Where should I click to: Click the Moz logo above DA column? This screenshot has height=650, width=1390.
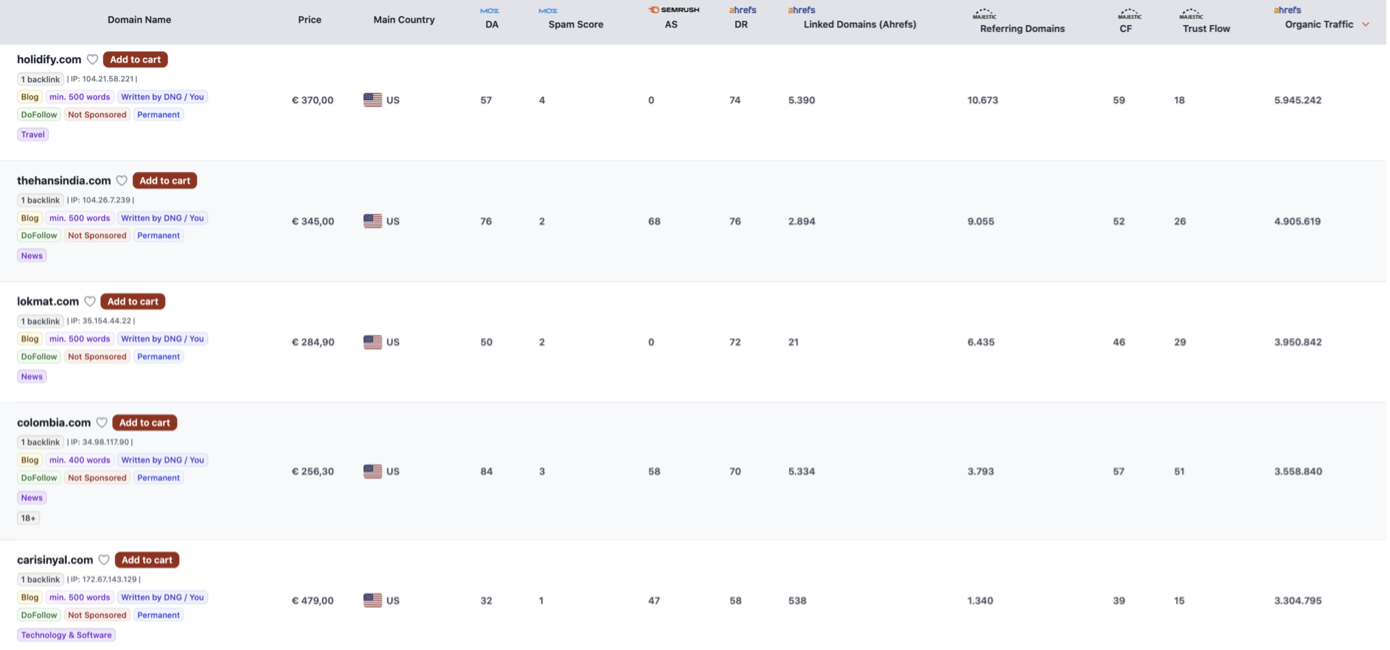[x=489, y=10]
